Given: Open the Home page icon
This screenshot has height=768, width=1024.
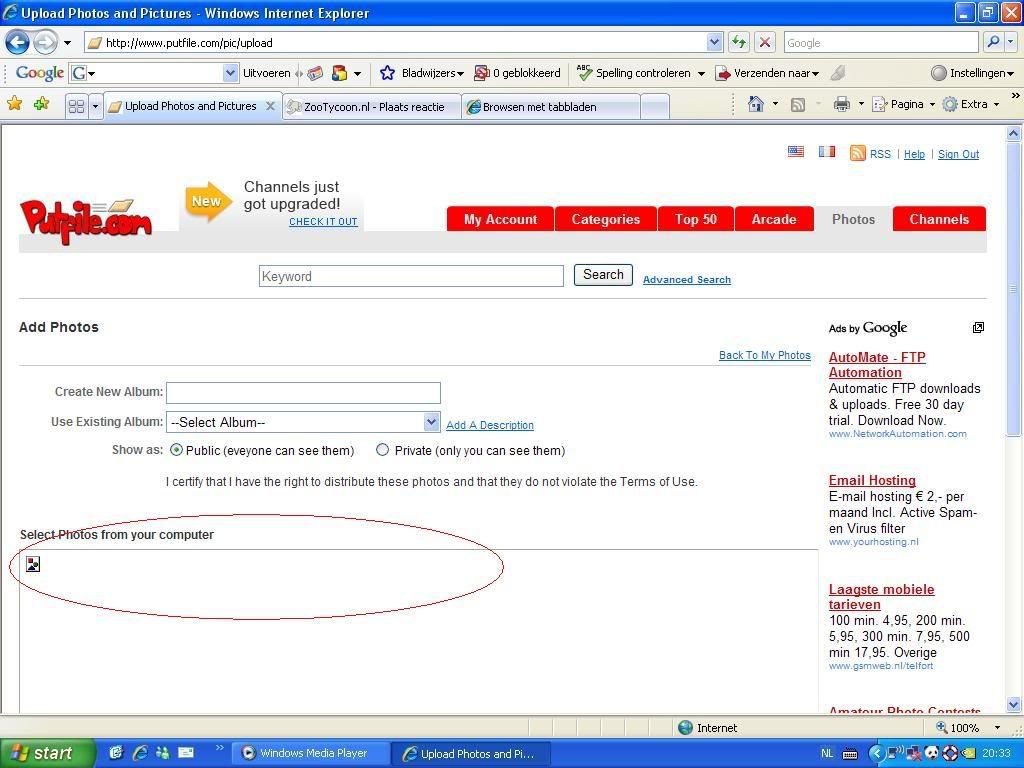Looking at the screenshot, I should [x=756, y=104].
